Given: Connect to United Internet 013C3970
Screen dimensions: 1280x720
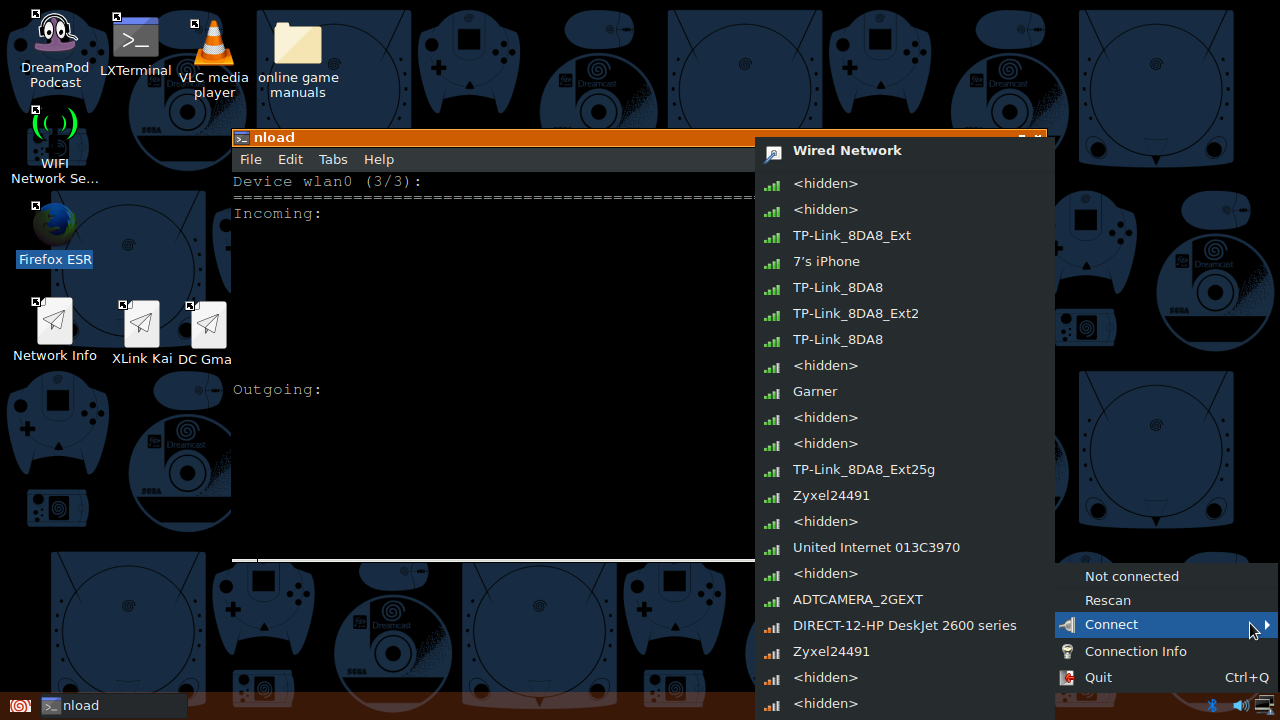Looking at the screenshot, I should 905,548.
